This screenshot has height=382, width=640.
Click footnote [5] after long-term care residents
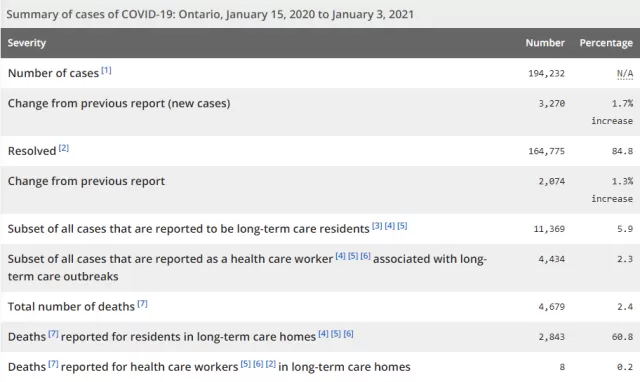[402, 226]
